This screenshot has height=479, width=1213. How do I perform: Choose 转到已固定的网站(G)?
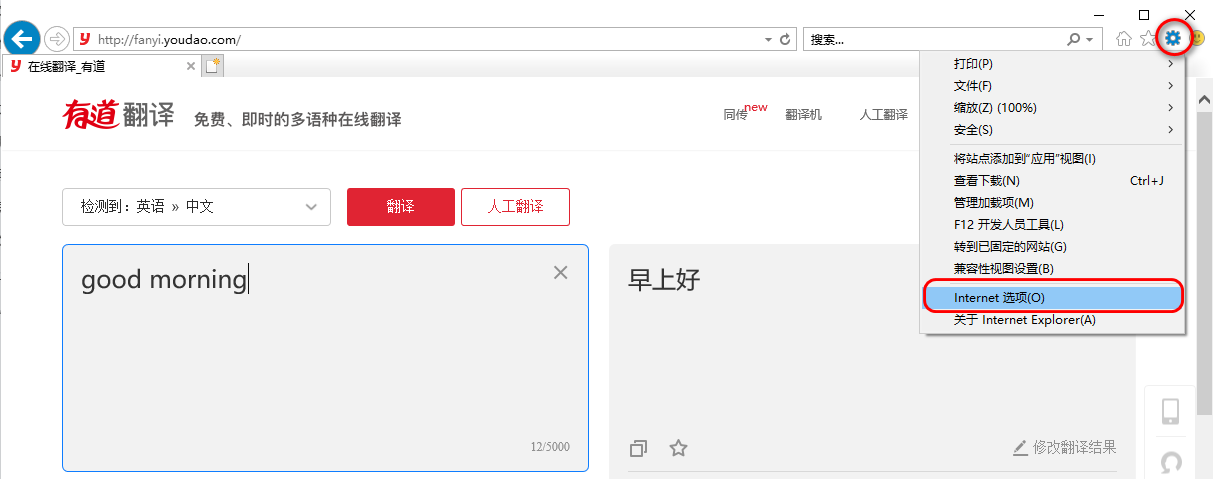click(x=1052, y=246)
